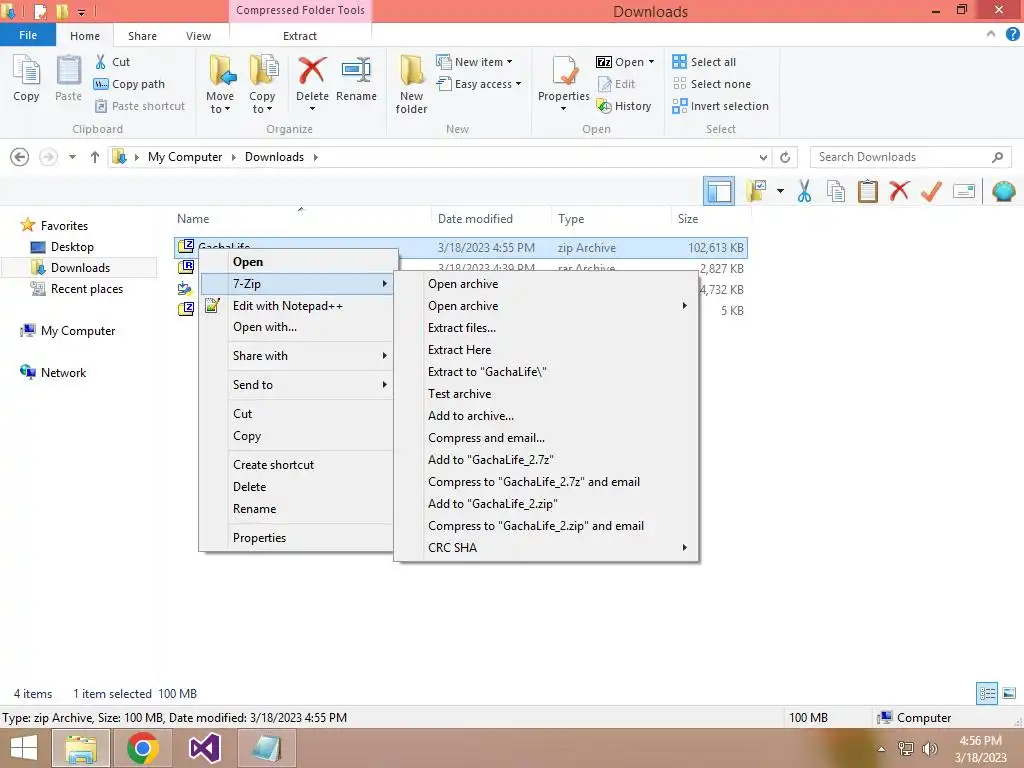1024x768 pixels.
Task: Click Paste shortcut in ribbon
Action: tap(140, 106)
